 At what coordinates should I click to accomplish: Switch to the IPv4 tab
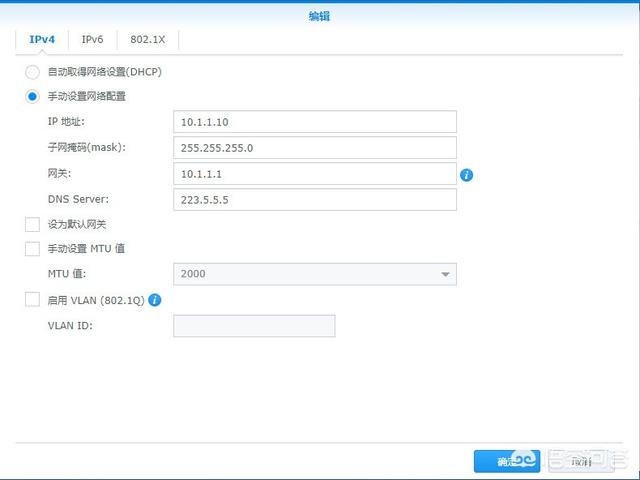tap(42, 40)
